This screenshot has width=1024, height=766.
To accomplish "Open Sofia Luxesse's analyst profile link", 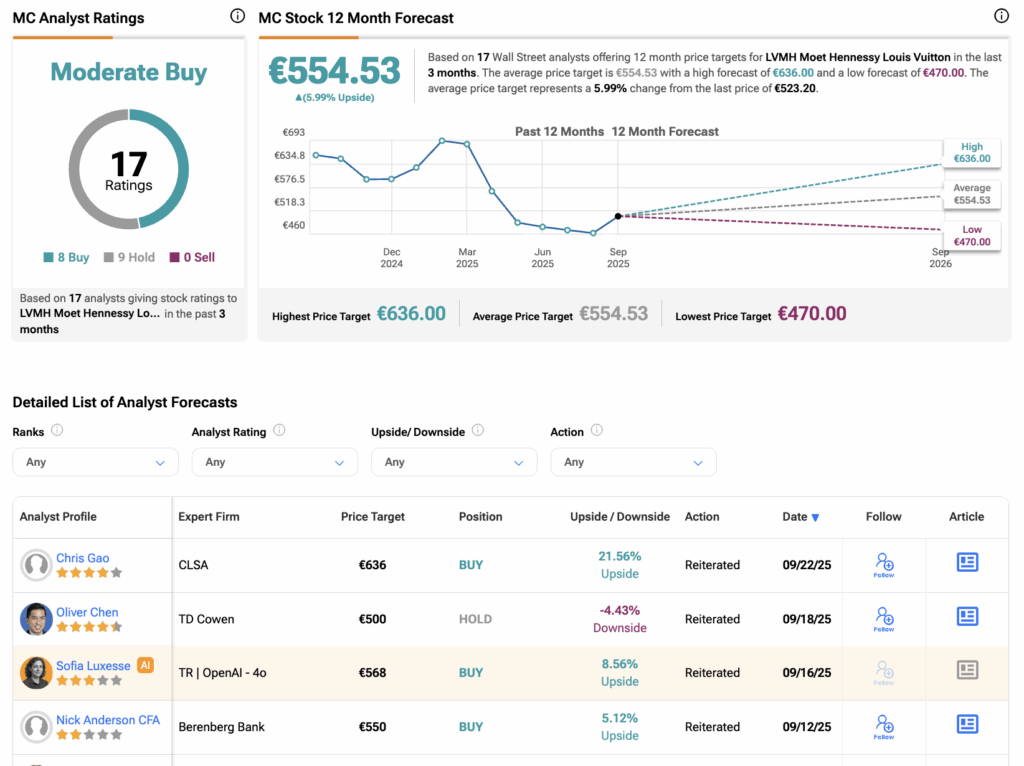I will click(93, 666).
